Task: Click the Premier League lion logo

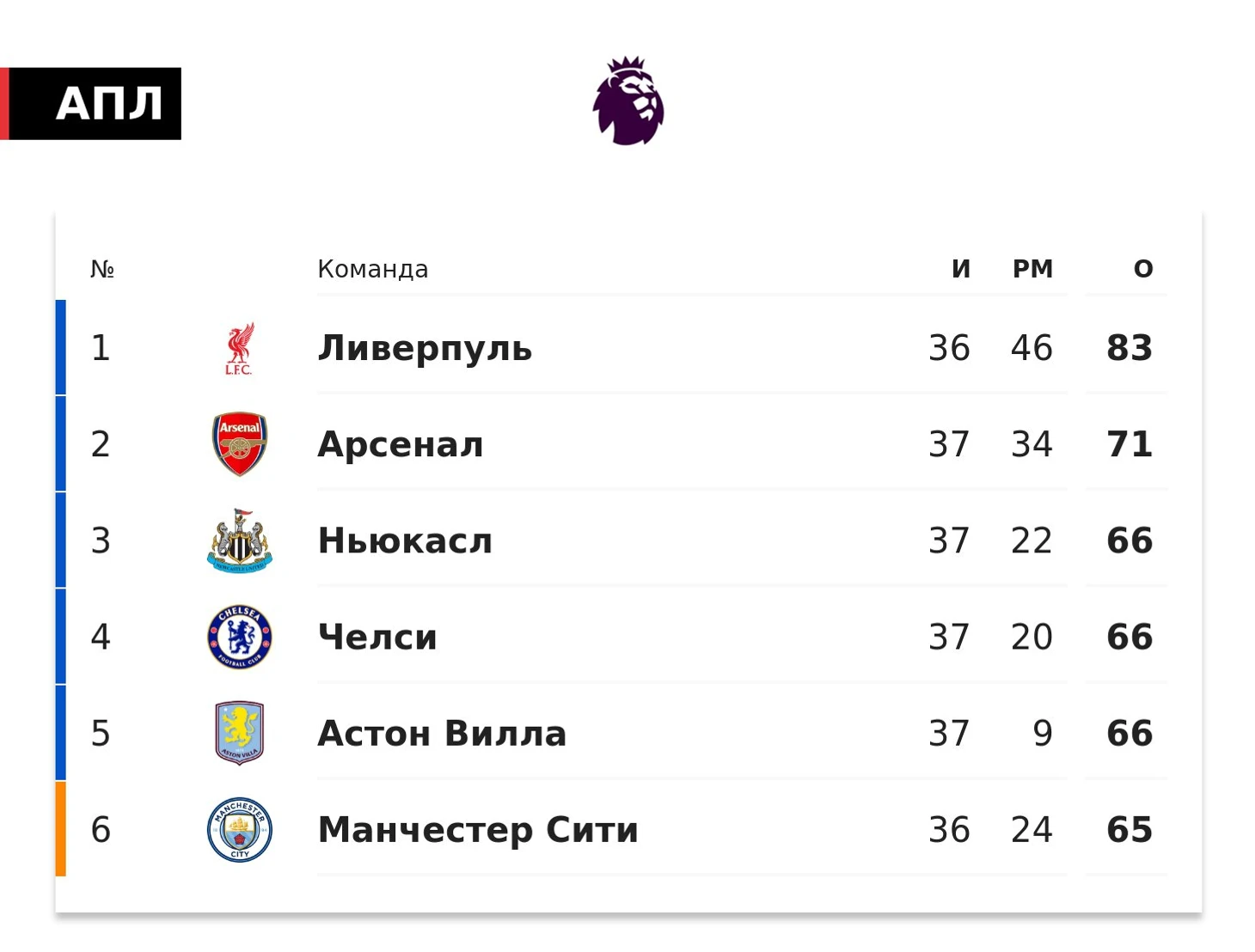Action: (628, 101)
